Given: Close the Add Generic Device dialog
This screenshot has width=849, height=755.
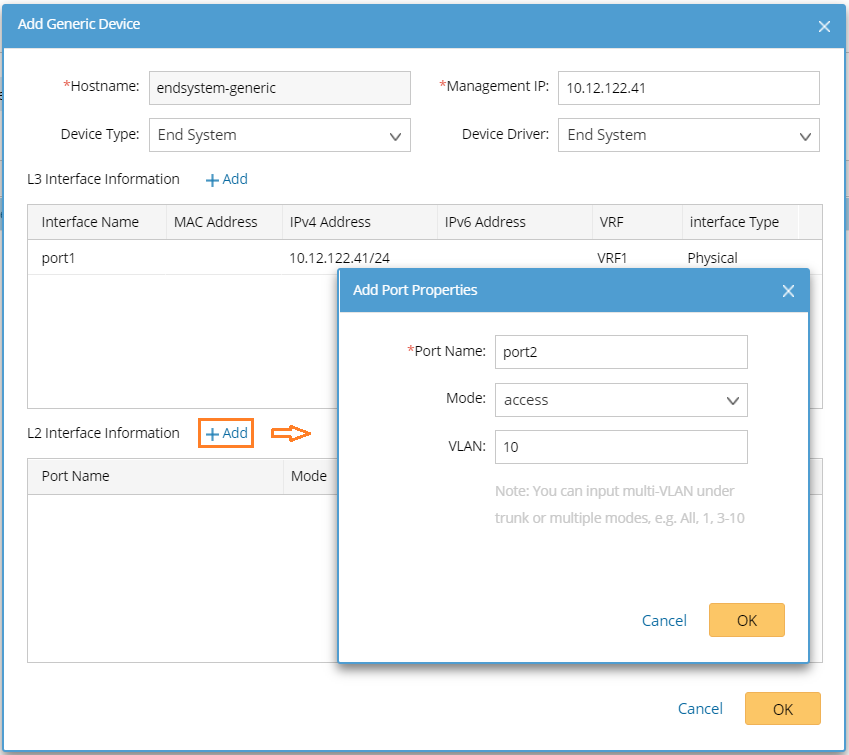Looking at the screenshot, I should pos(824,27).
